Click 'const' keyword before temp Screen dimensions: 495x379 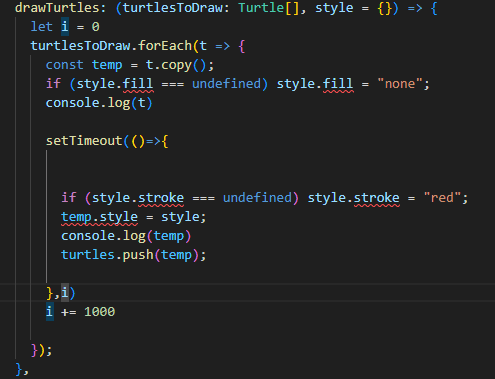pyautogui.click(x=65, y=65)
